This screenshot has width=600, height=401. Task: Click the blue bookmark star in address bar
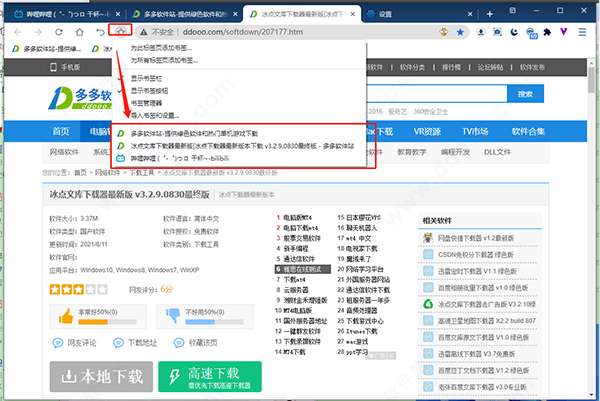[x=460, y=32]
